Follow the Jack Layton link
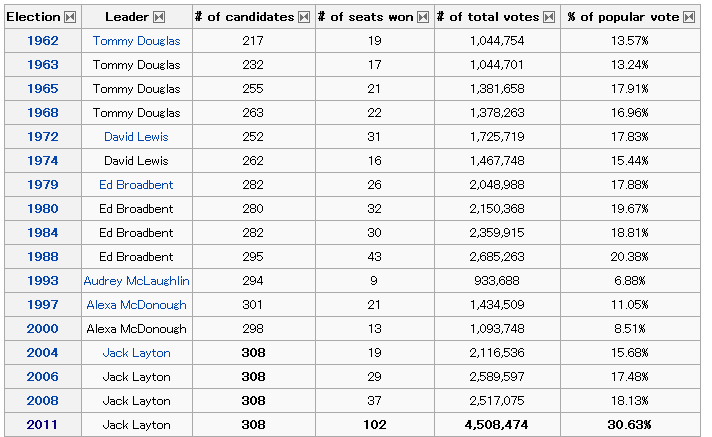This screenshot has width=712, height=437. coord(137,353)
